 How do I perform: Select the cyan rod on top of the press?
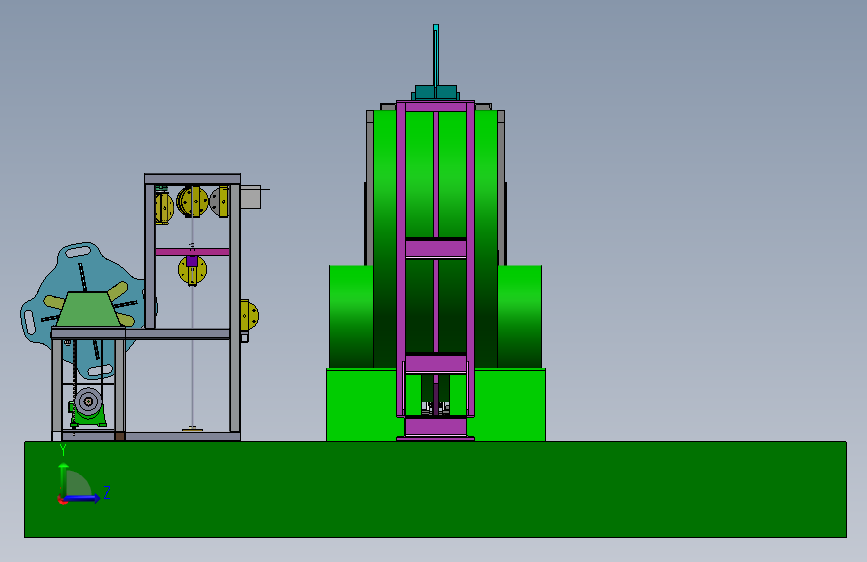click(x=436, y=55)
